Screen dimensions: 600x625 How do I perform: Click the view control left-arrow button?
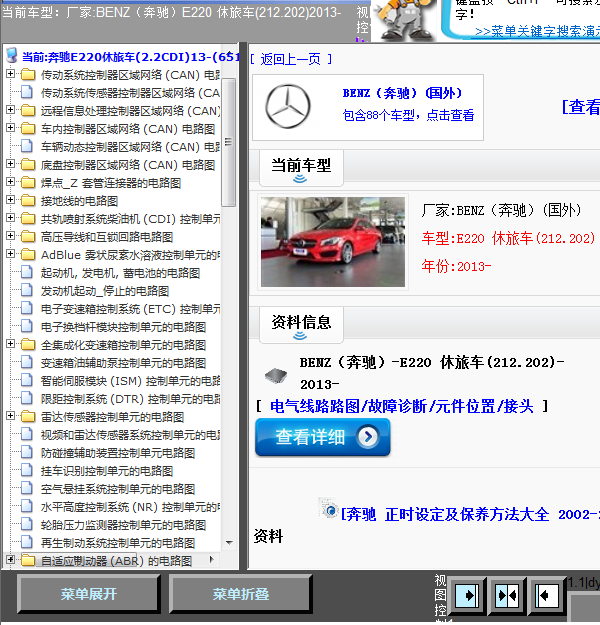(546, 596)
